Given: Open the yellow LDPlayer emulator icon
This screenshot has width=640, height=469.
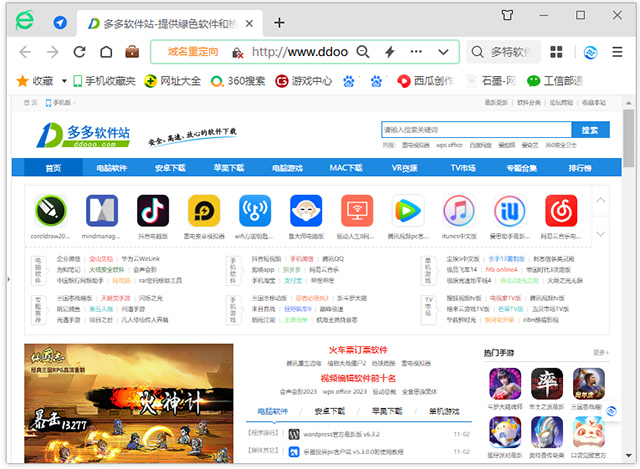Looking at the screenshot, I should [x=204, y=211].
